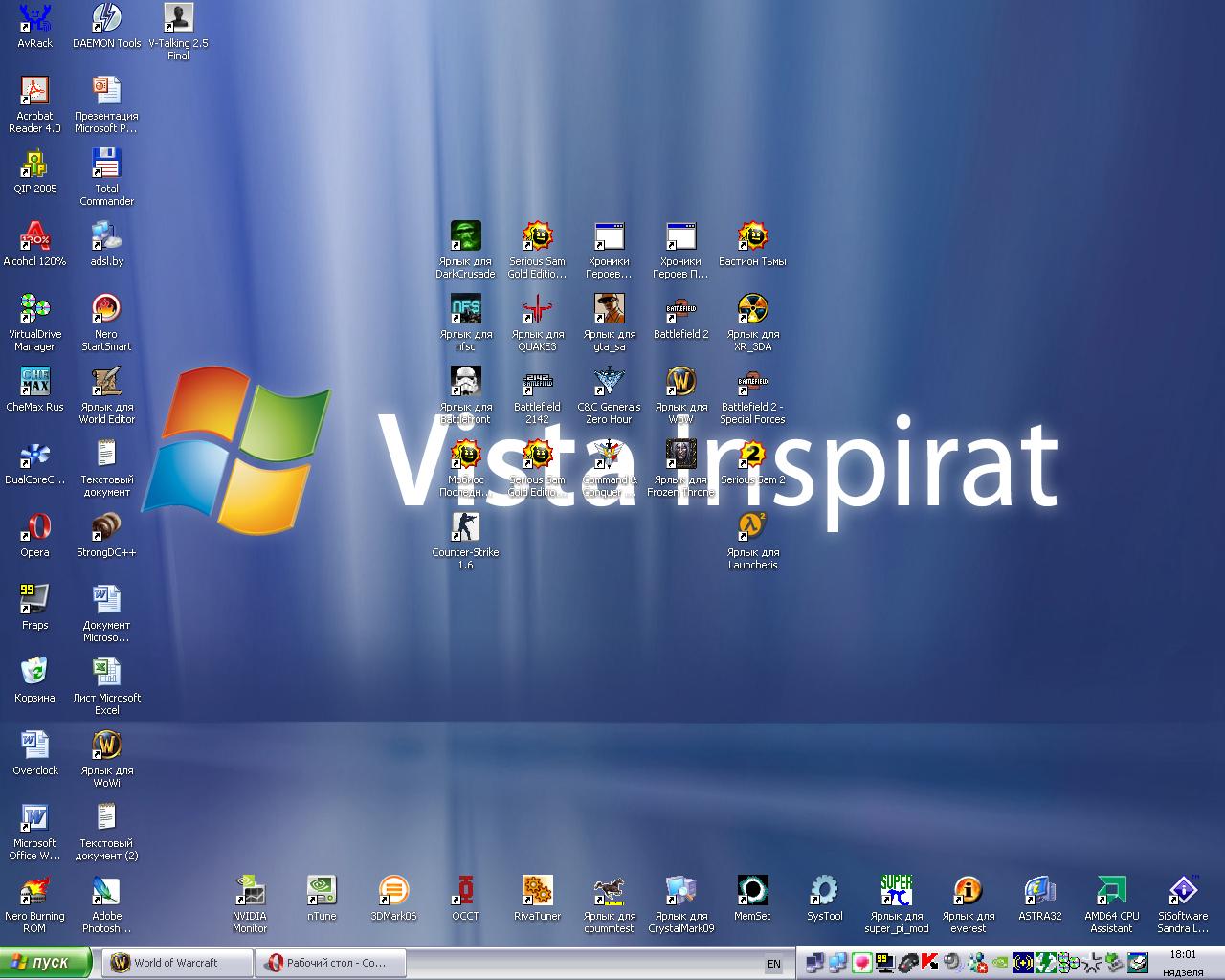Open the Overclock Word document

[34, 745]
